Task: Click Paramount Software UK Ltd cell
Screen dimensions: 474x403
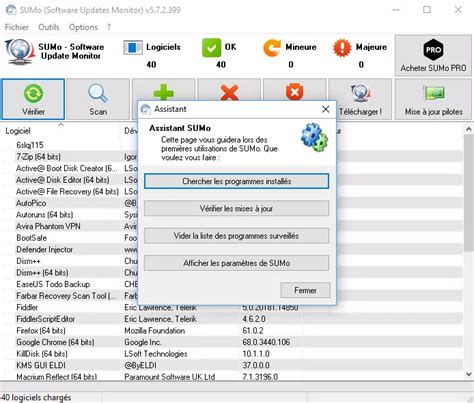Action: coord(170,377)
